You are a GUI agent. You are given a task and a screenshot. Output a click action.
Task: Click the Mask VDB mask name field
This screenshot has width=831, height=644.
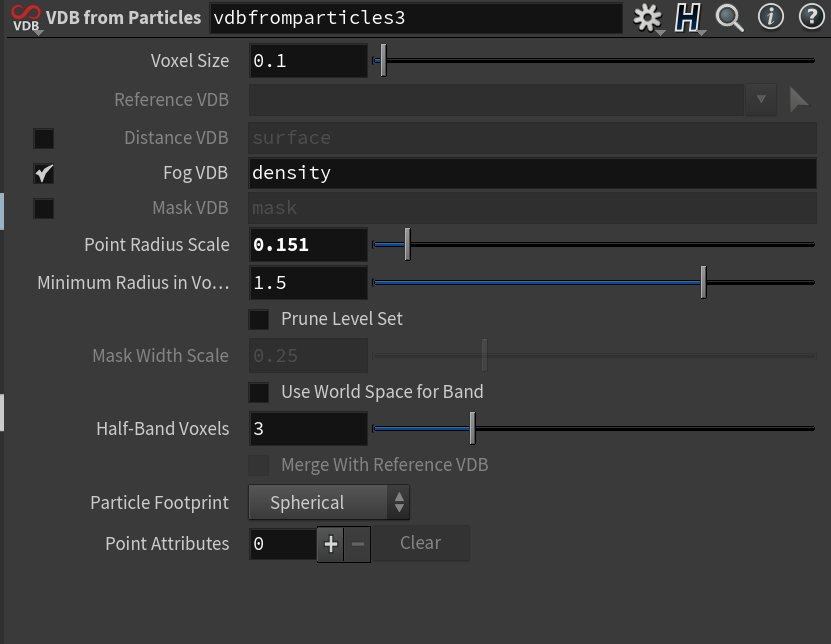[532, 208]
